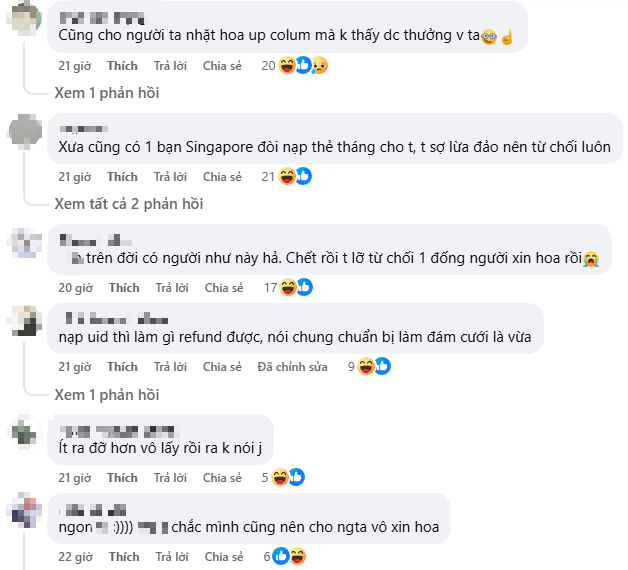Viewport: 628px width, 570px height.
Task: Share the "trên đời có người" comment
Action: click(x=224, y=288)
